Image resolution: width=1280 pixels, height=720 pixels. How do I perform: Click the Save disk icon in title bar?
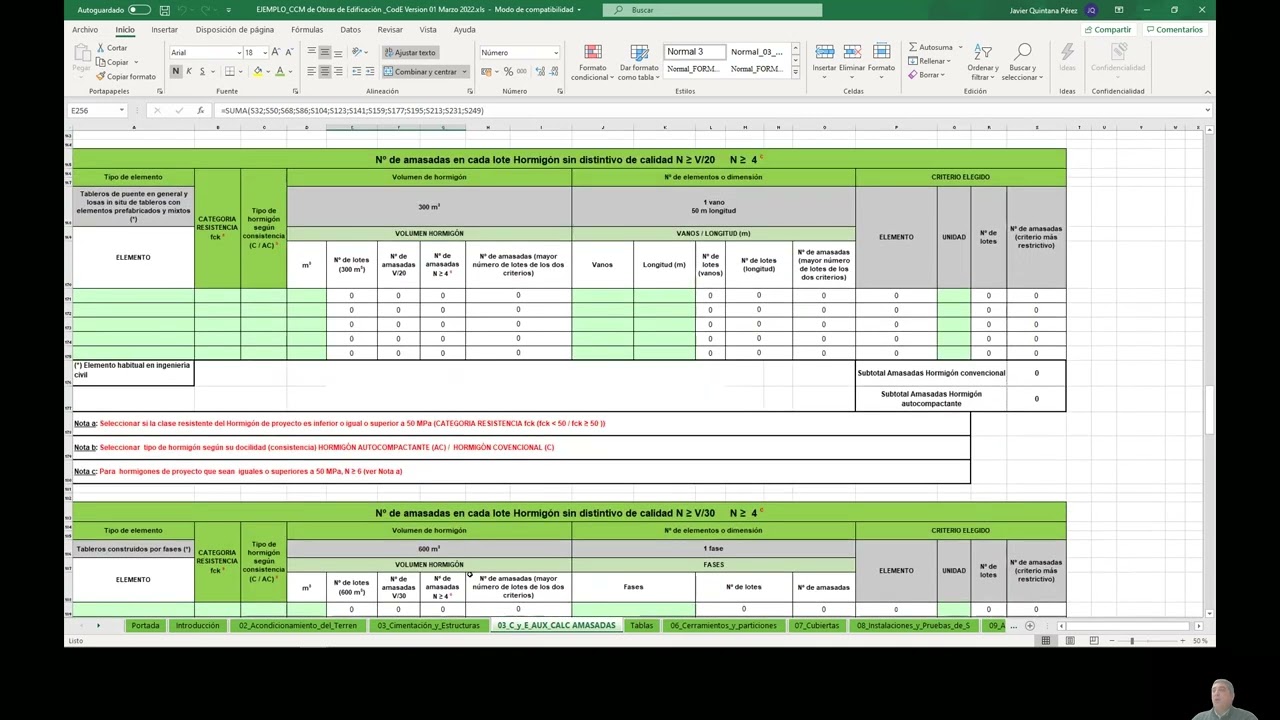(x=164, y=10)
